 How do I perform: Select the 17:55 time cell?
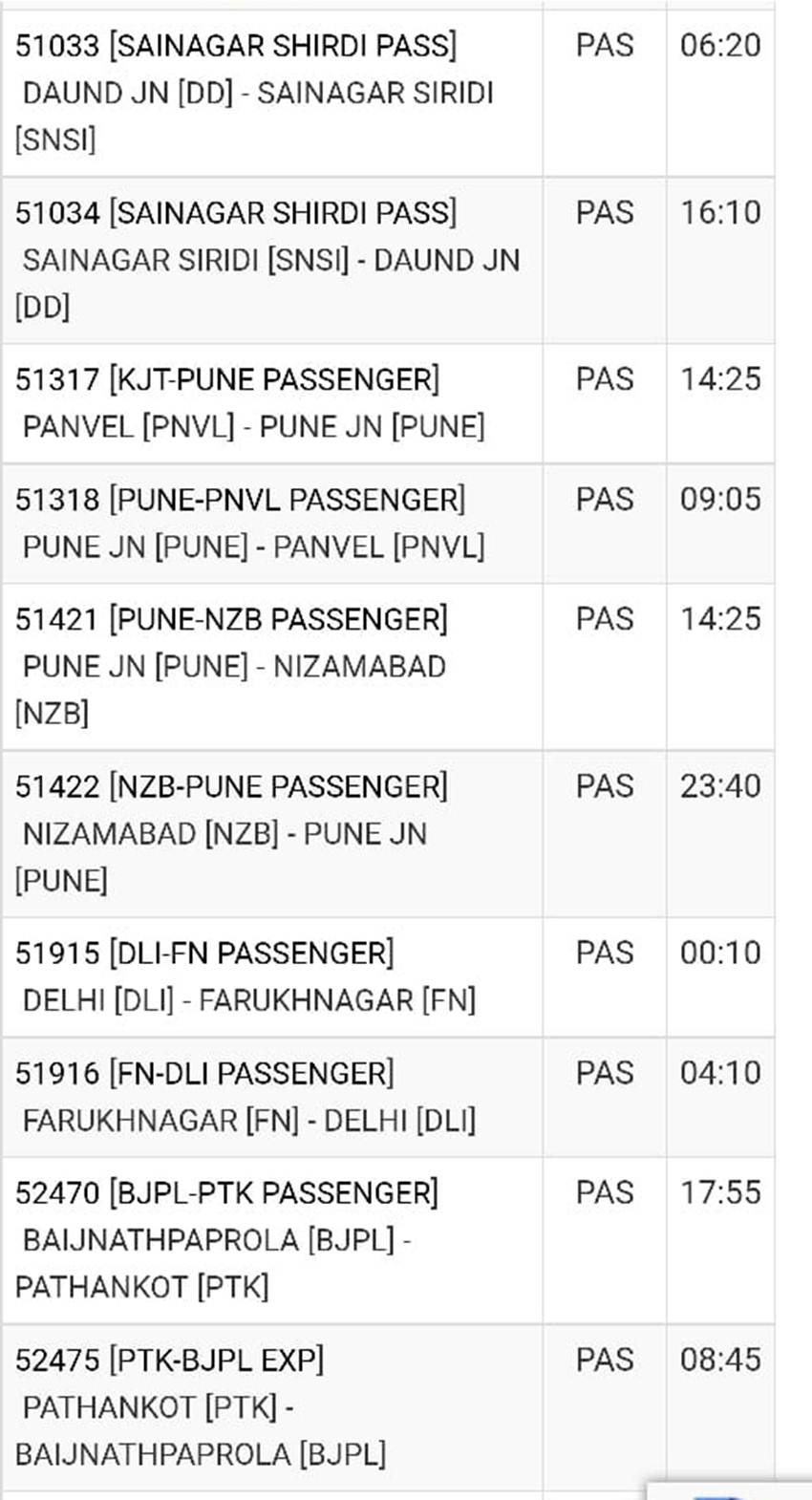click(x=720, y=1192)
